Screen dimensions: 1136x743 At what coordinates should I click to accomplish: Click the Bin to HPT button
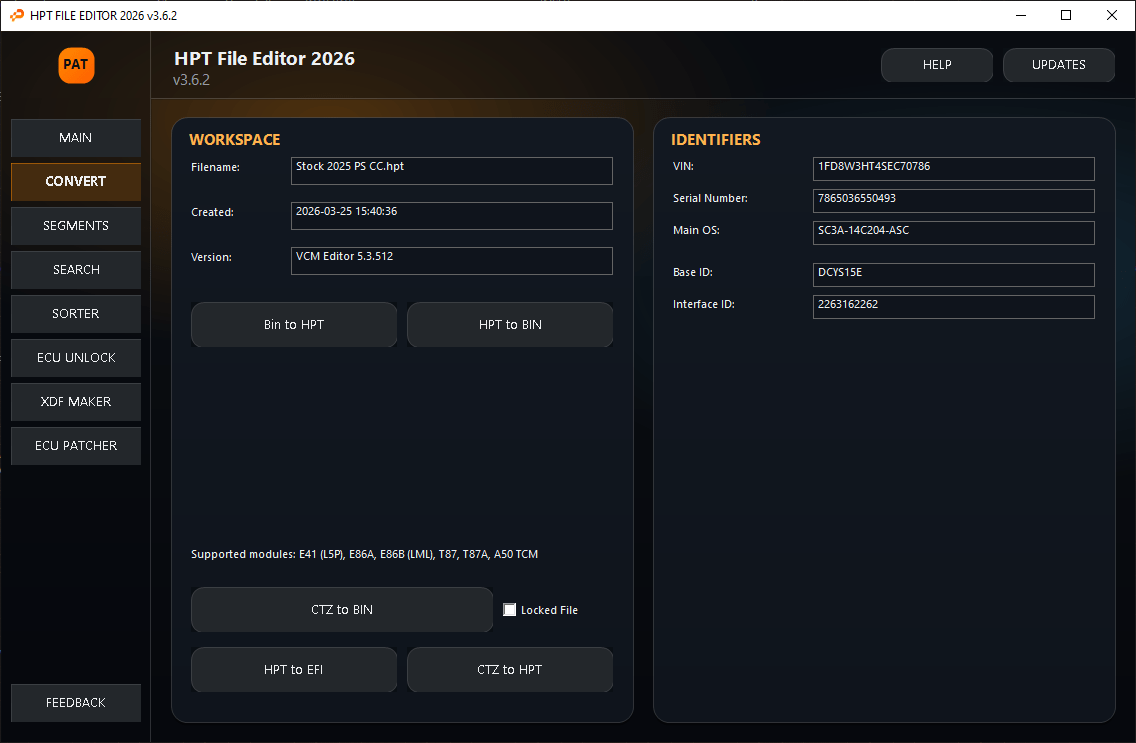click(x=294, y=324)
